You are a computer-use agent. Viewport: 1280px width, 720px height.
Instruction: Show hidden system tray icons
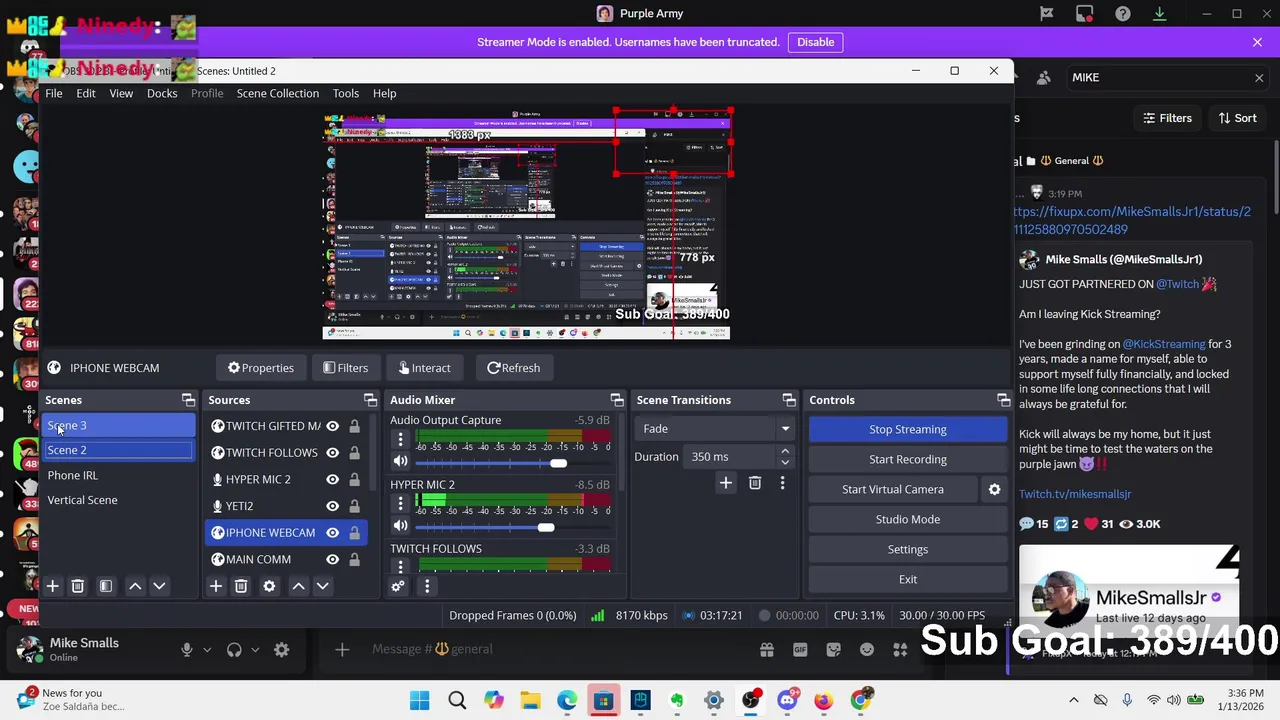click(x=1074, y=700)
